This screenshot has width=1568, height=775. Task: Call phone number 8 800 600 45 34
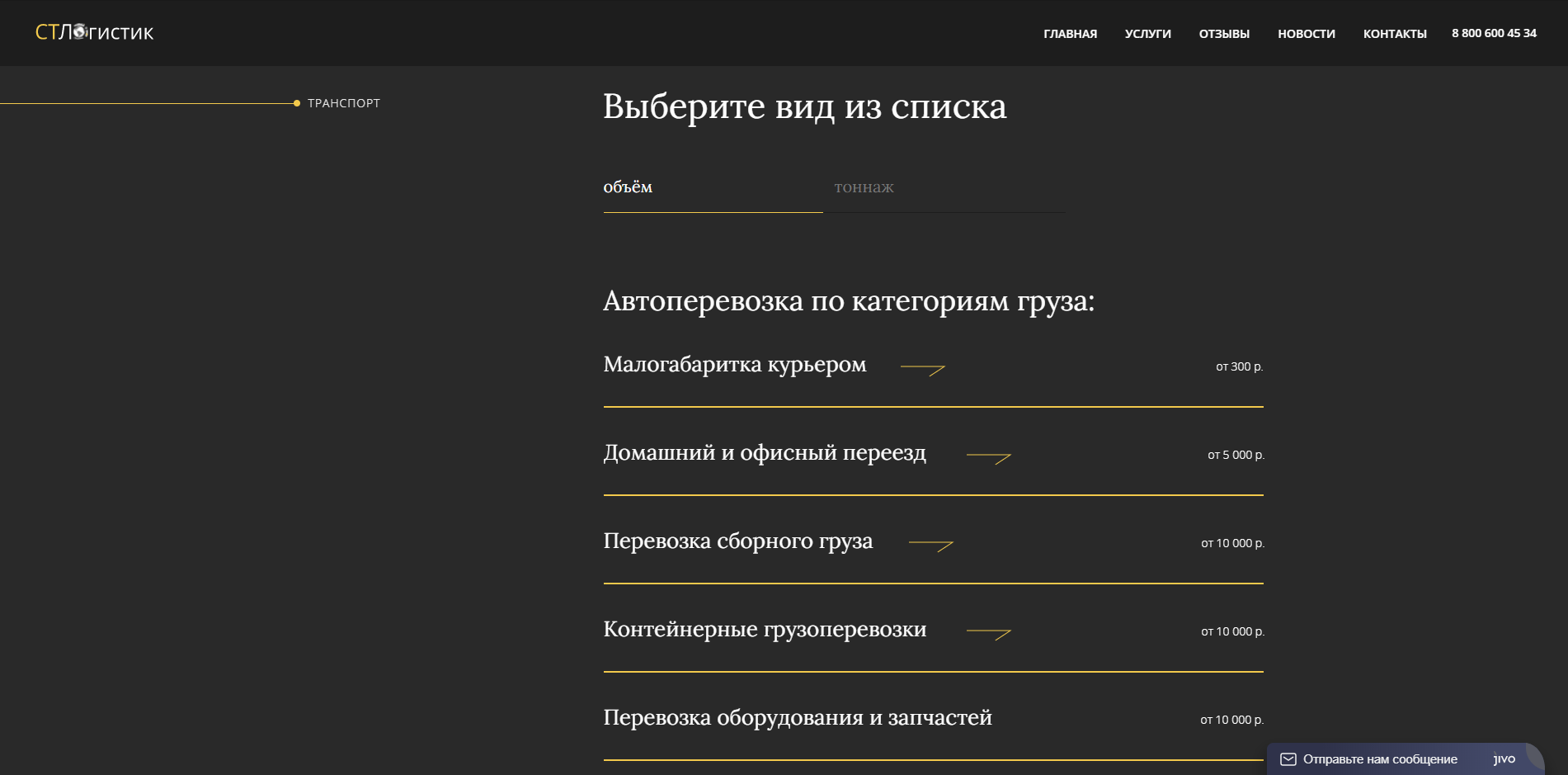pyautogui.click(x=1494, y=33)
